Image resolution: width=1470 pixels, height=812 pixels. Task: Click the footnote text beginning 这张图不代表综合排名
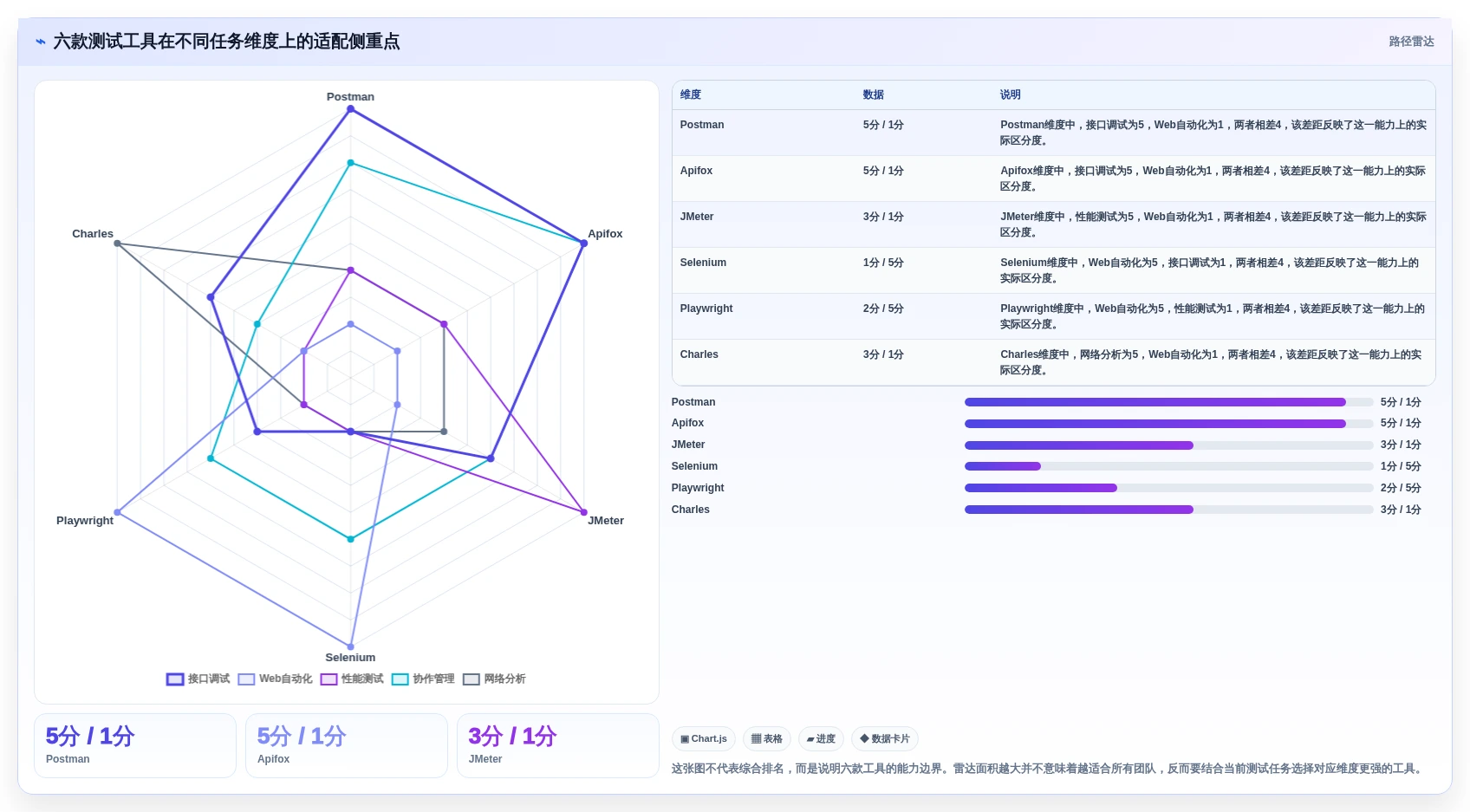point(1049,769)
